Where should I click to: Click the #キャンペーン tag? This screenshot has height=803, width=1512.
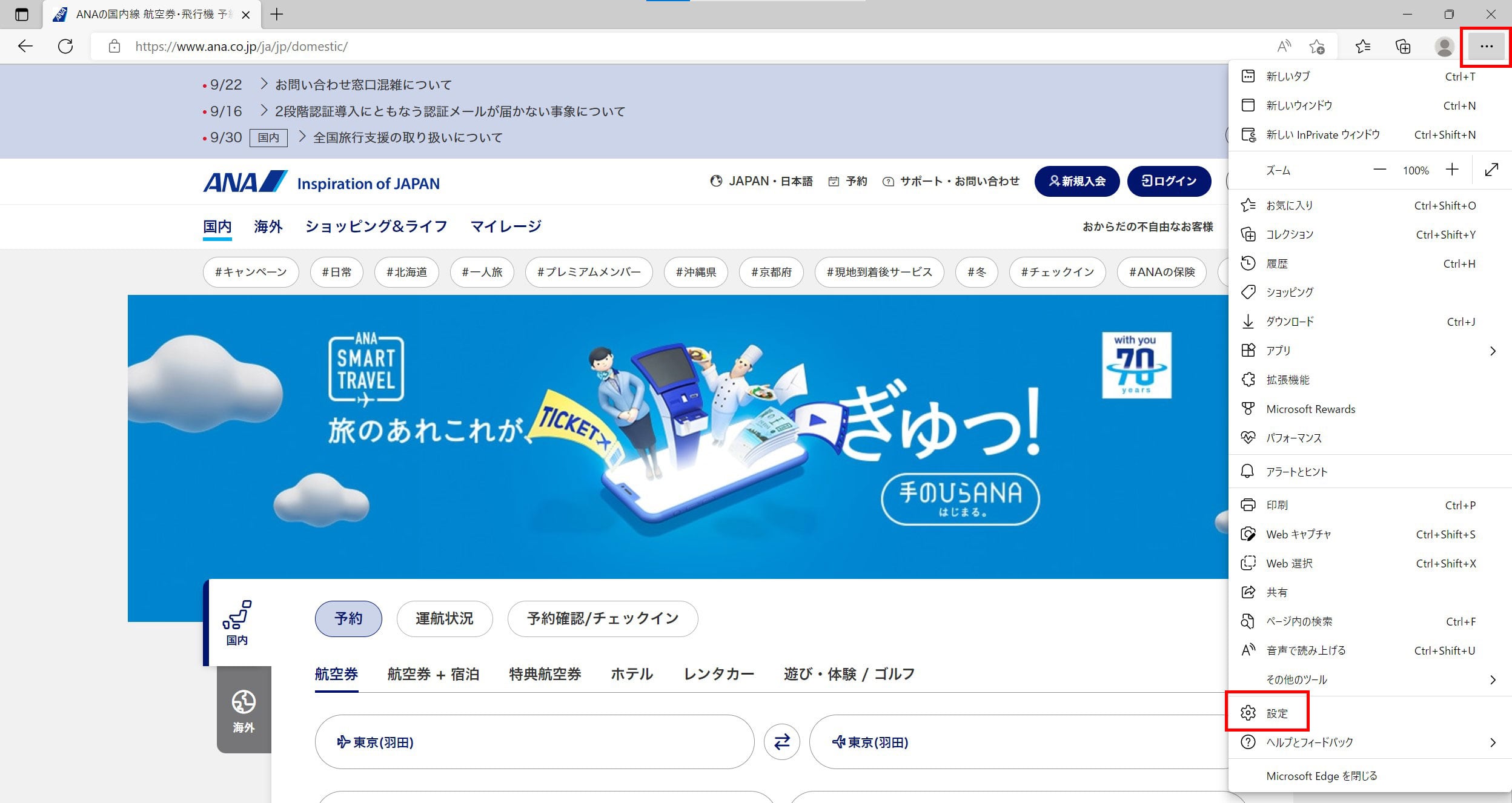(251, 272)
